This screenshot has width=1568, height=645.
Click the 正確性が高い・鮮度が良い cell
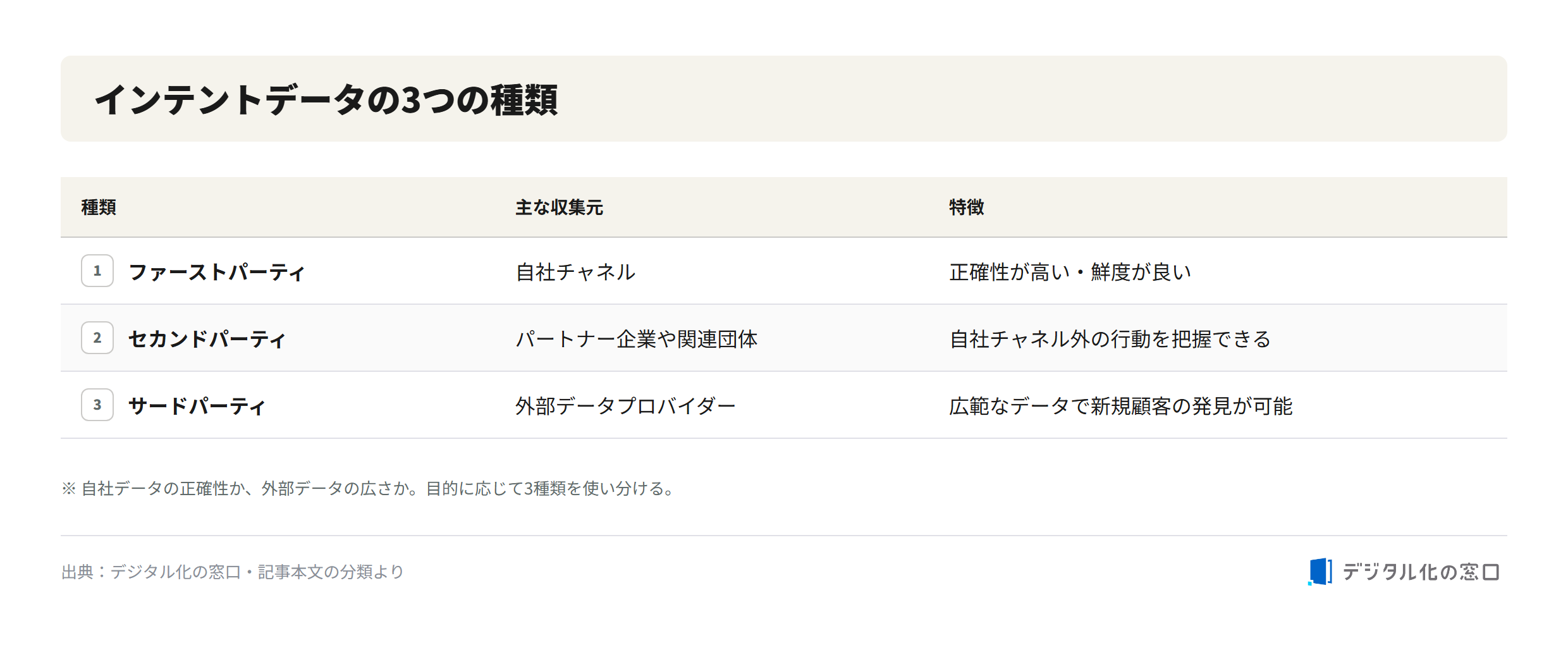pos(1070,272)
